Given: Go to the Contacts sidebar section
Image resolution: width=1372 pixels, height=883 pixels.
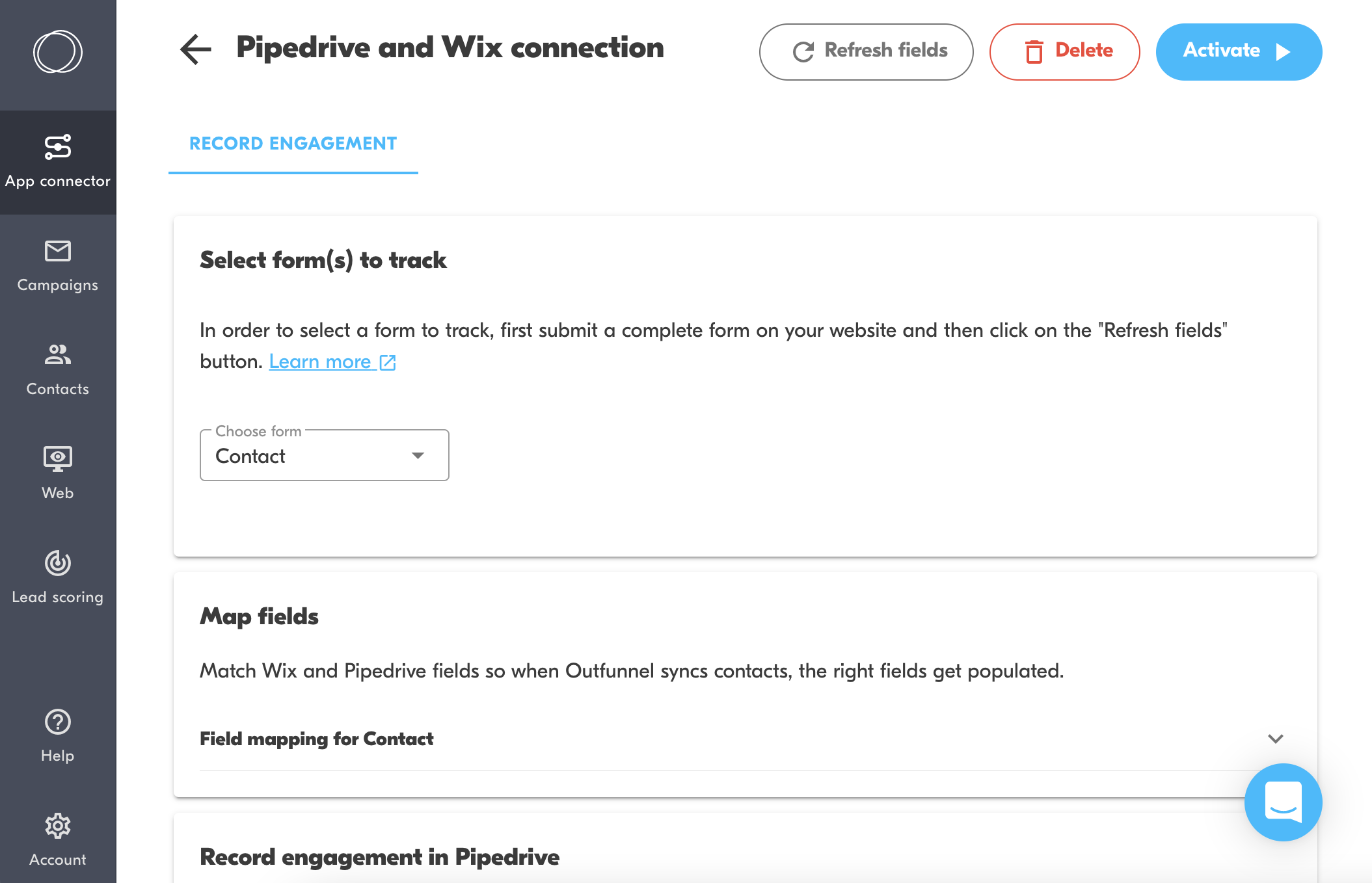Looking at the screenshot, I should point(58,370).
